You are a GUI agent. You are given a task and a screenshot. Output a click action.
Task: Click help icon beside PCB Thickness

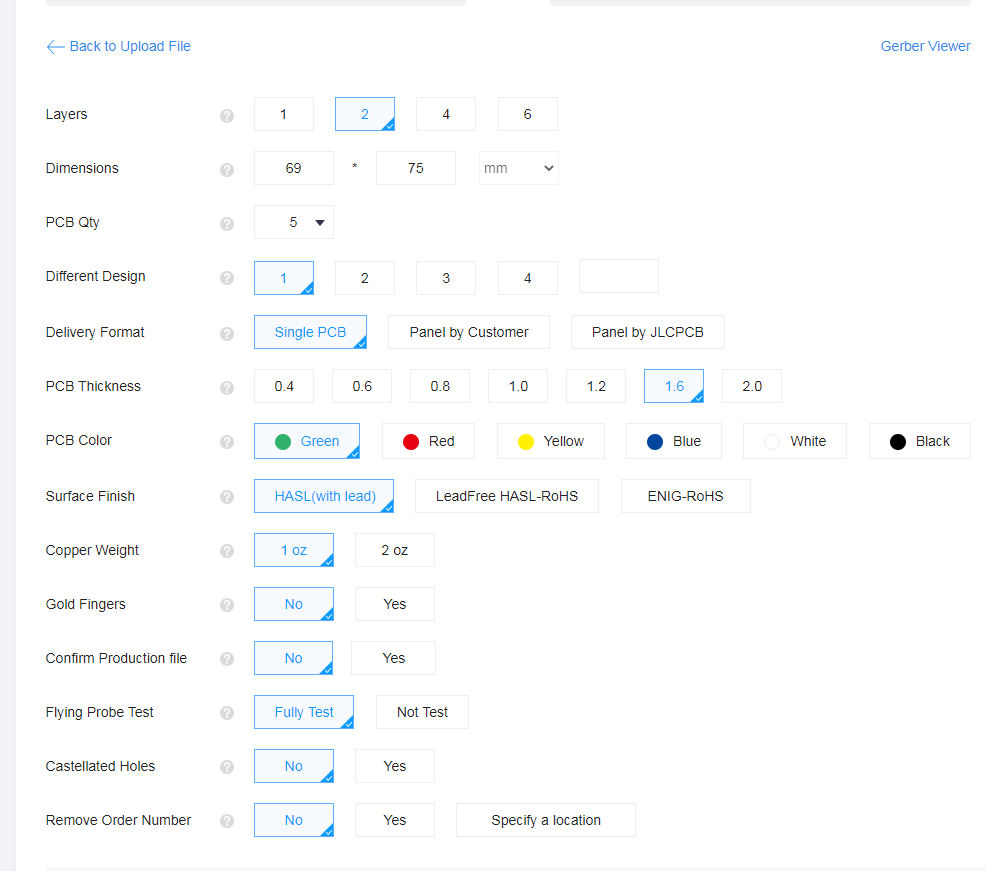pos(227,387)
